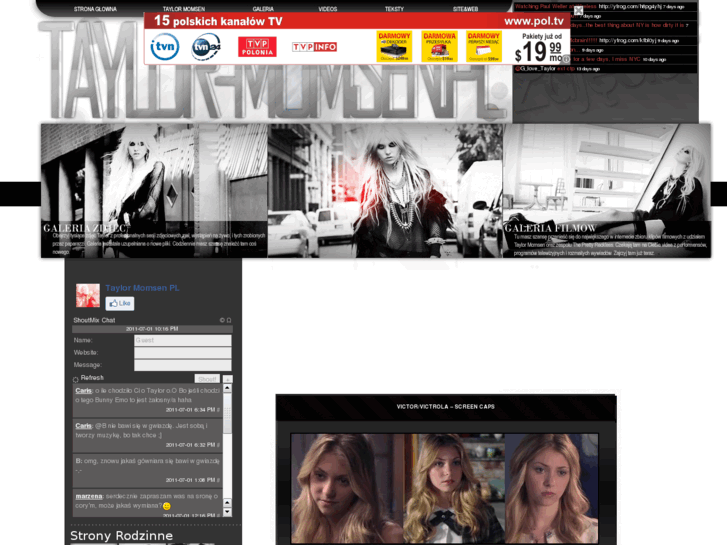Viewport: 727px width, 545px height.
Task: Open the Victor/Victrola screen caps image
Action: (x=444, y=488)
